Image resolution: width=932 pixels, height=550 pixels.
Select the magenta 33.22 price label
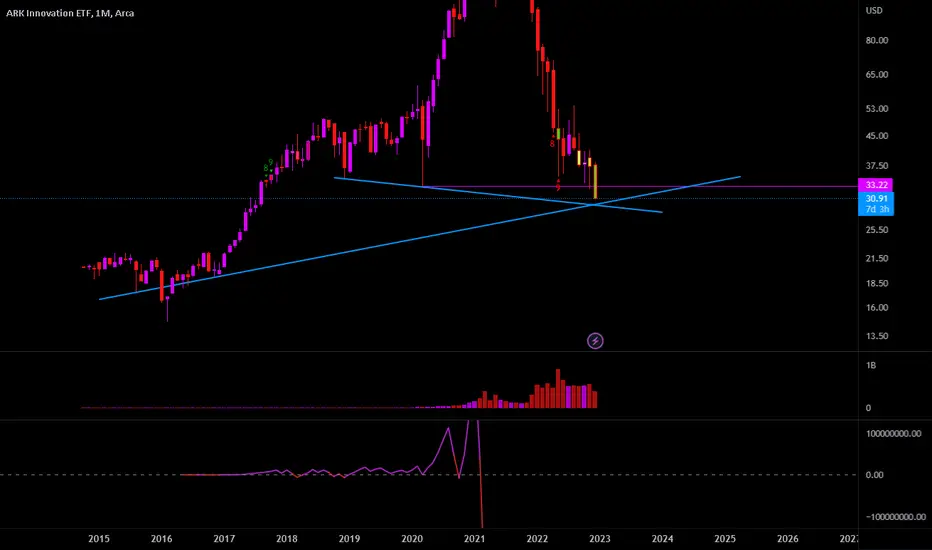(876, 185)
